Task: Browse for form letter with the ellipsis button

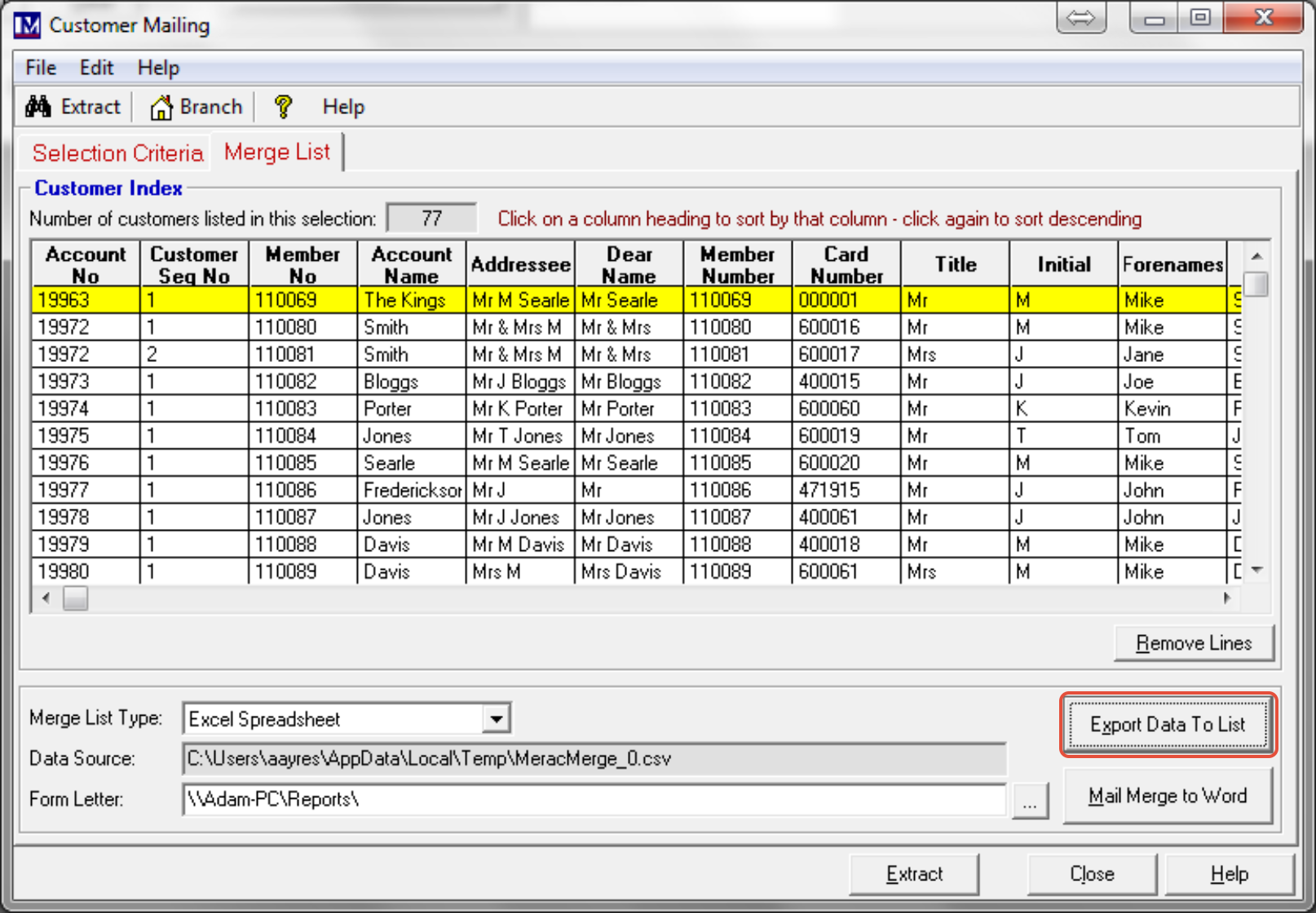Action: (1030, 801)
